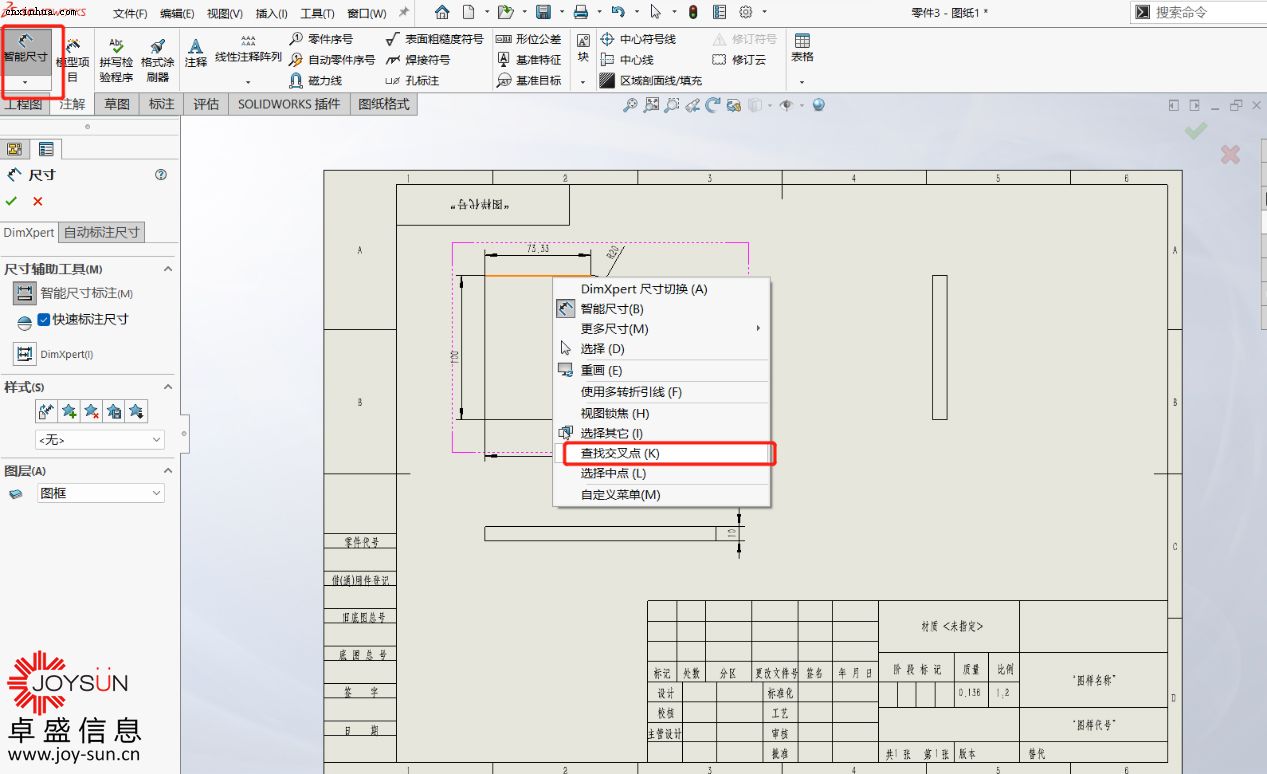Insert a 修订云 revision cloud
Screen dimensions: 1267x774
(739, 60)
